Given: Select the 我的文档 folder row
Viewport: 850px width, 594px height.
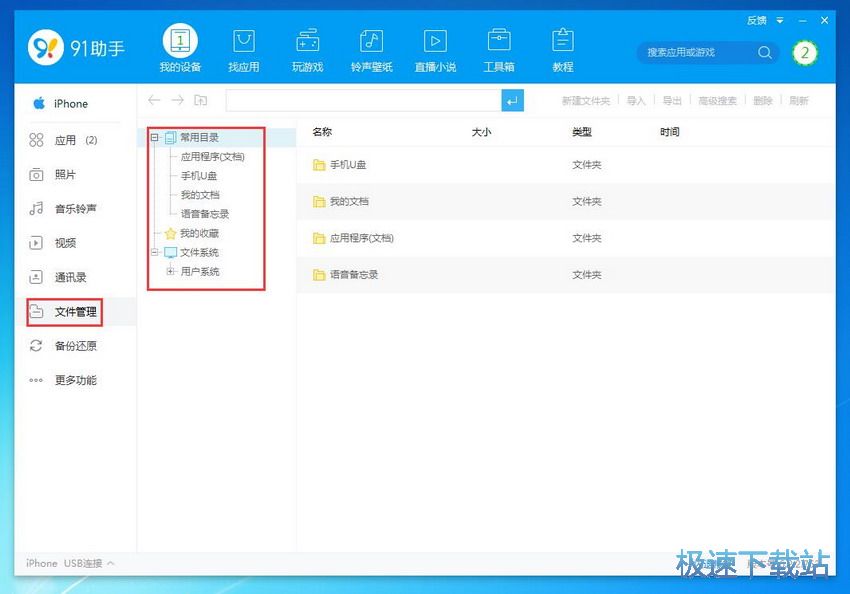Looking at the screenshot, I should tap(565, 202).
